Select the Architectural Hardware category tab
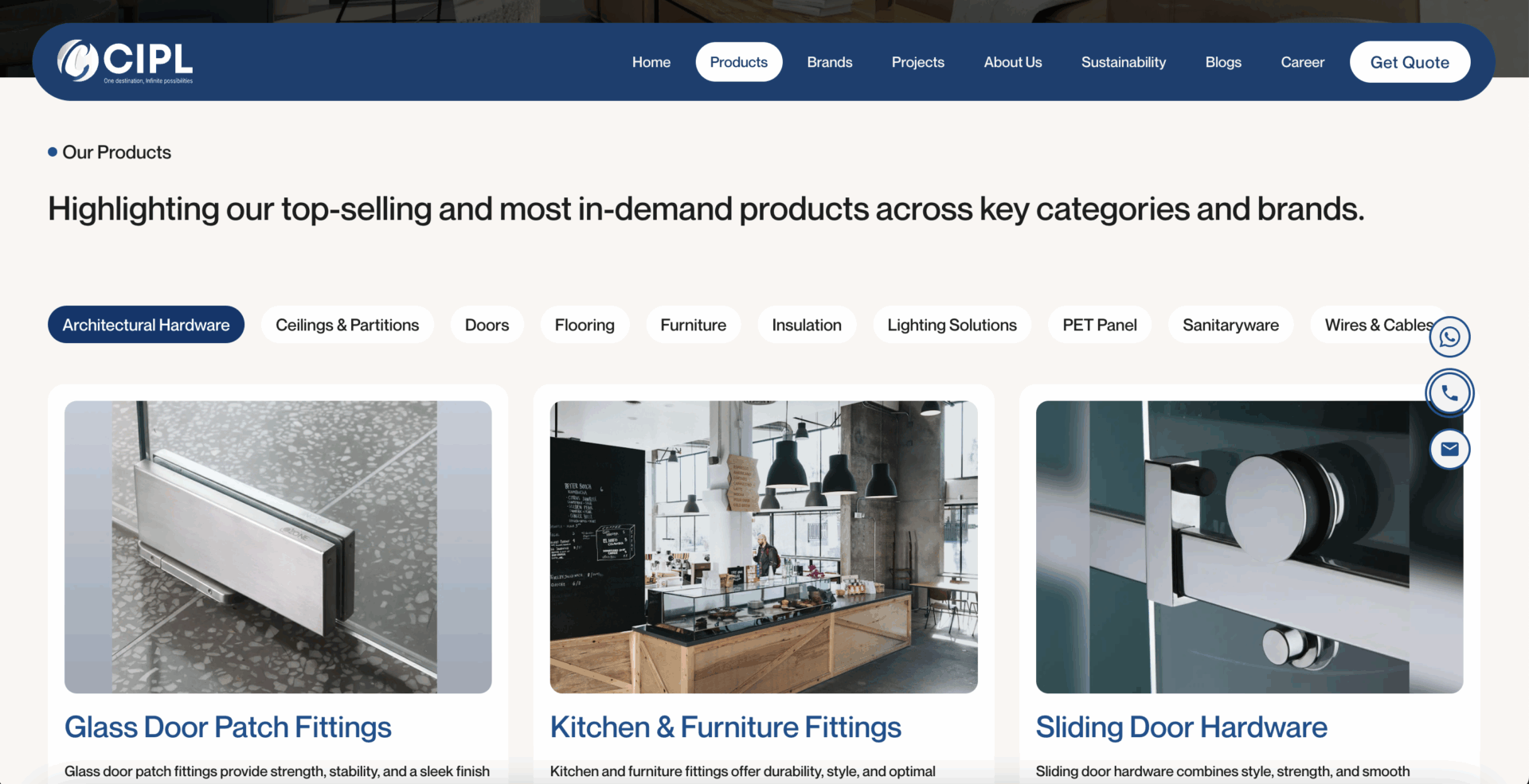The image size is (1529, 784). coord(146,325)
